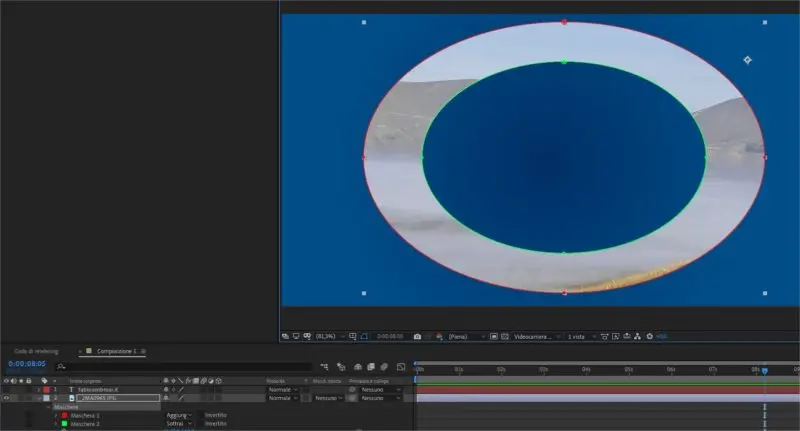Toggle mask and shape path visibility icon
Viewport: 800px width, 431px height.
(364, 337)
